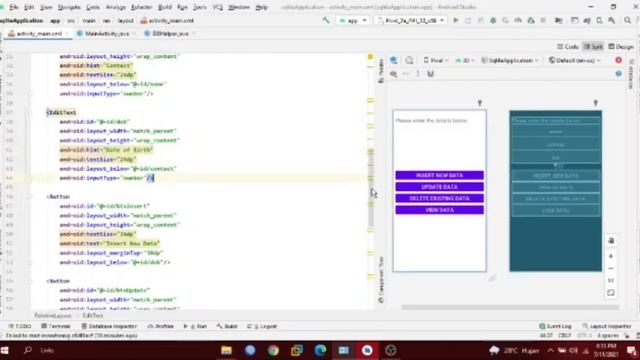Click RelativeLayout in the bottom breadcrumb

coord(53,316)
